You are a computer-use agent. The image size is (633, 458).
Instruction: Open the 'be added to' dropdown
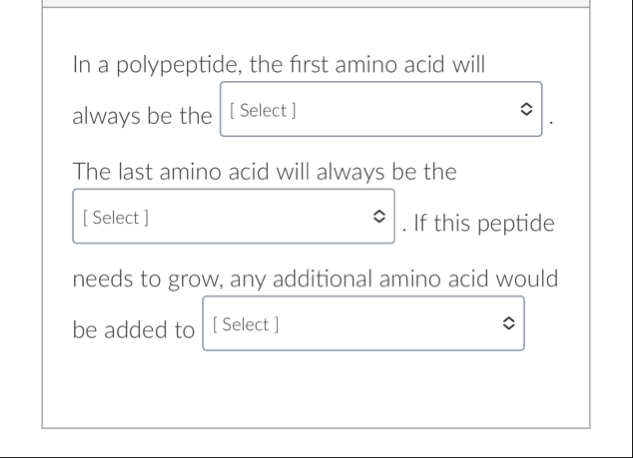(x=363, y=324)
